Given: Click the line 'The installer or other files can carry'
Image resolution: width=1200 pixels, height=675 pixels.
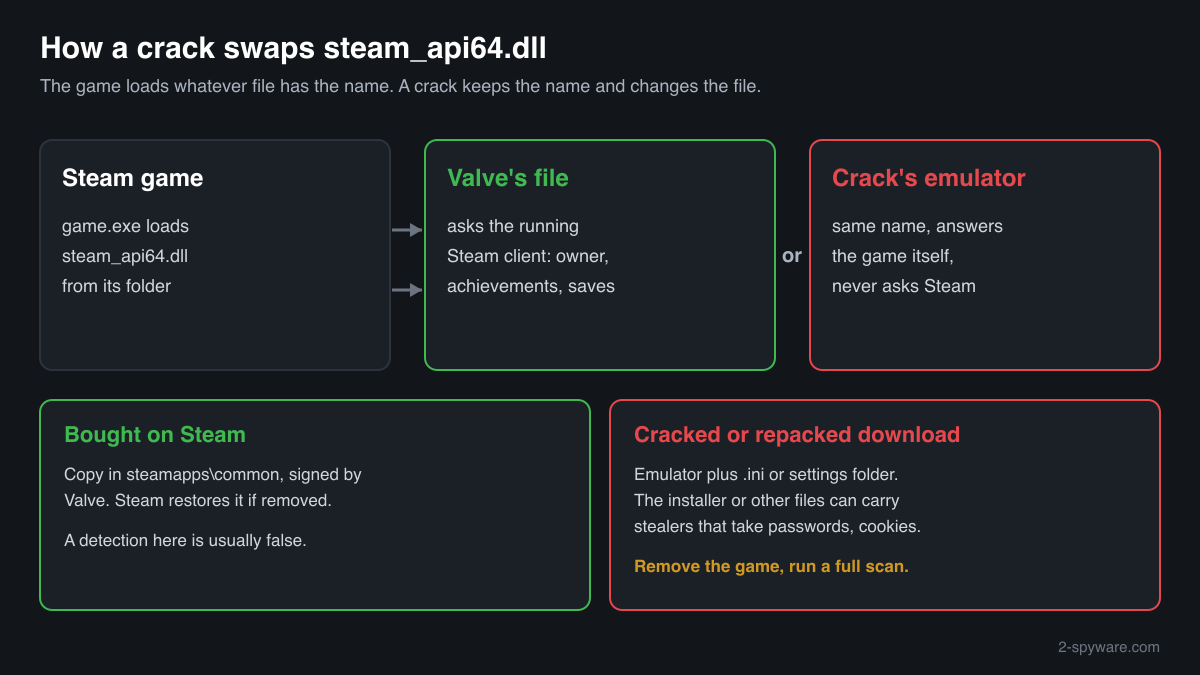Looking at the screenshot, I should (x=767, y=500).
